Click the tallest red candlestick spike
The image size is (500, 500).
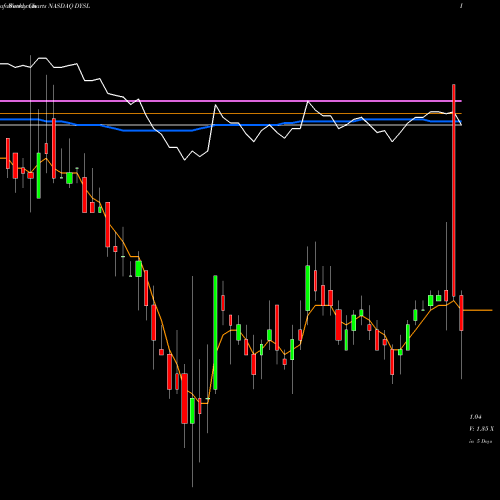click(454, 190)
